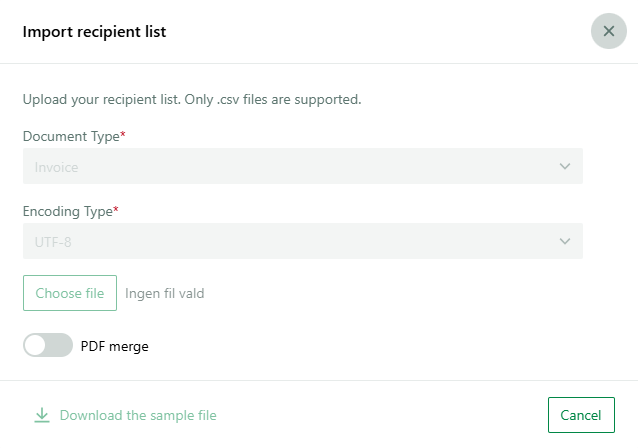Click the upload instructions about .csv files
The width and height of the screenshot is (638, 448).
(x=192, y=99)
